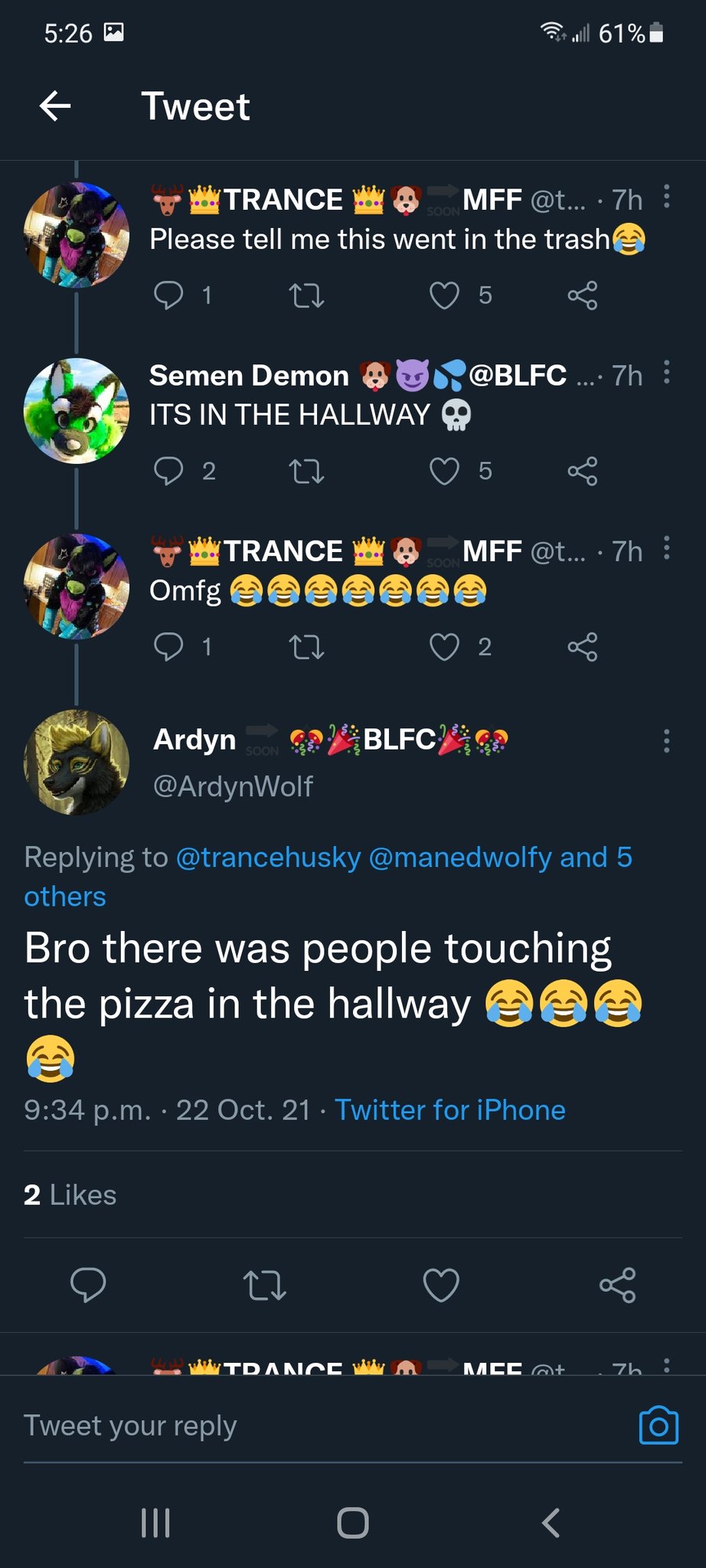Image resolution: width=706 pixels, height=1568 pixels.
Task: Share the "ITS IN THE HALLWAY" tweet
Action: [582, 471]
